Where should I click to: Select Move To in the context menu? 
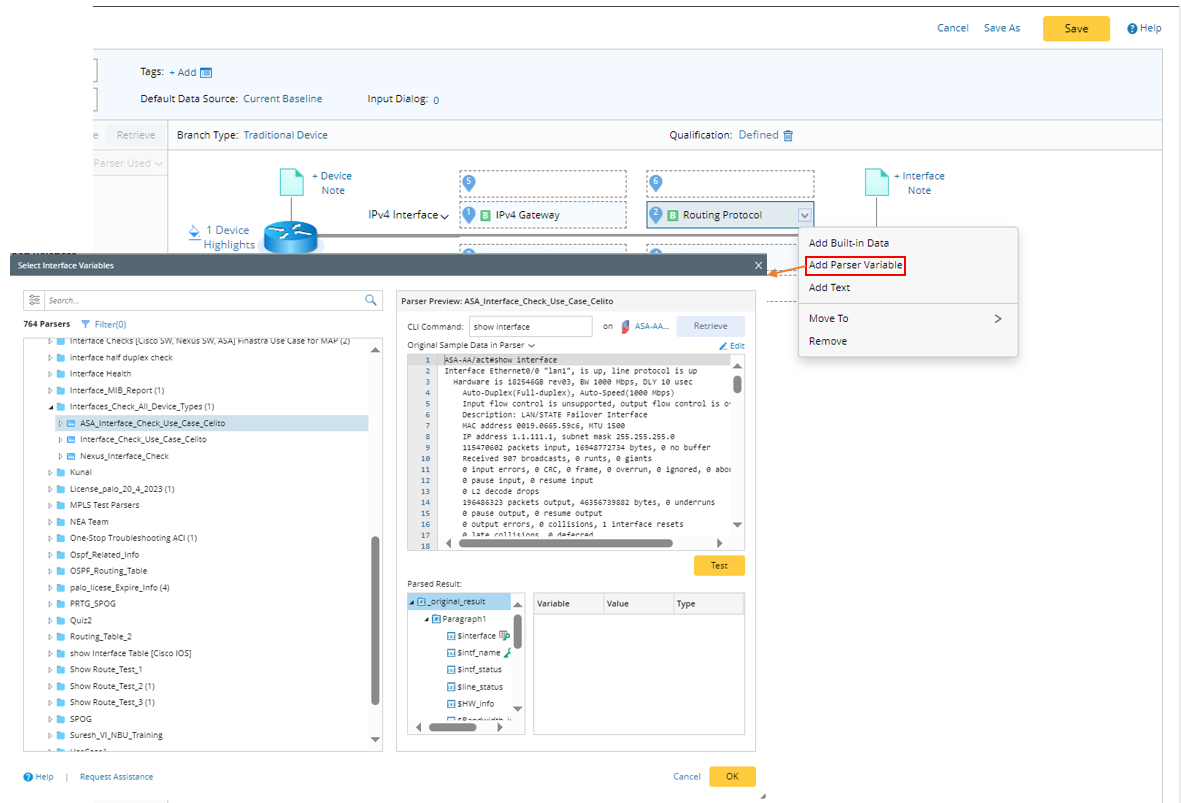tap(830, 318)
